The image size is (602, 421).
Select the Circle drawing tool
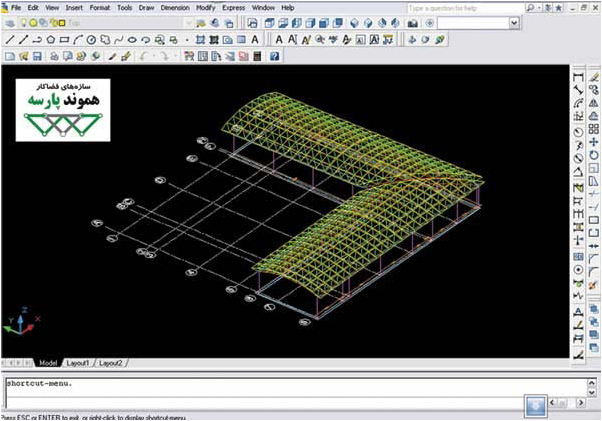coord(91,40)
